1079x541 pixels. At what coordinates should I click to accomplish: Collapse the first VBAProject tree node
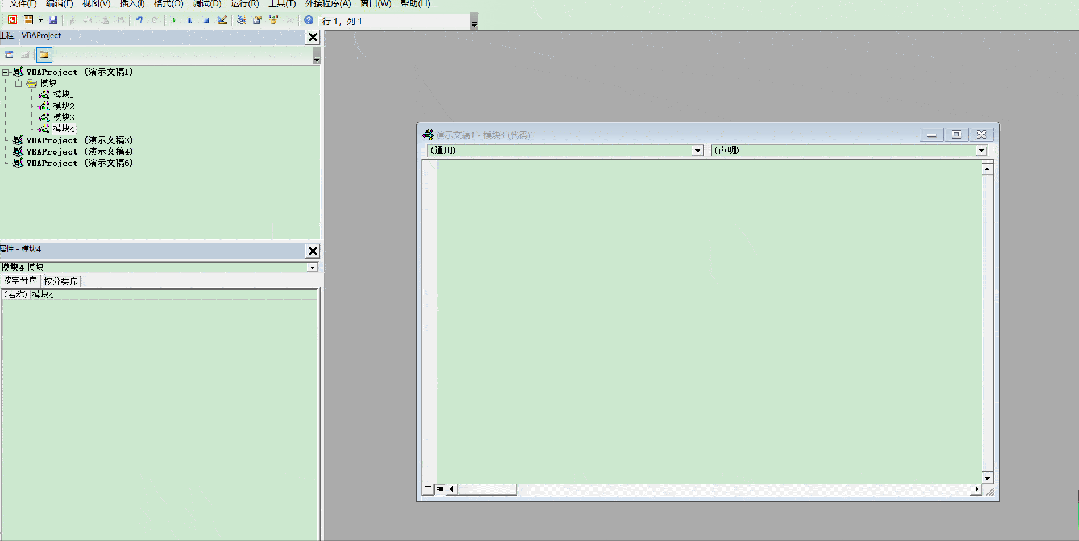click(x=6, y=73)
